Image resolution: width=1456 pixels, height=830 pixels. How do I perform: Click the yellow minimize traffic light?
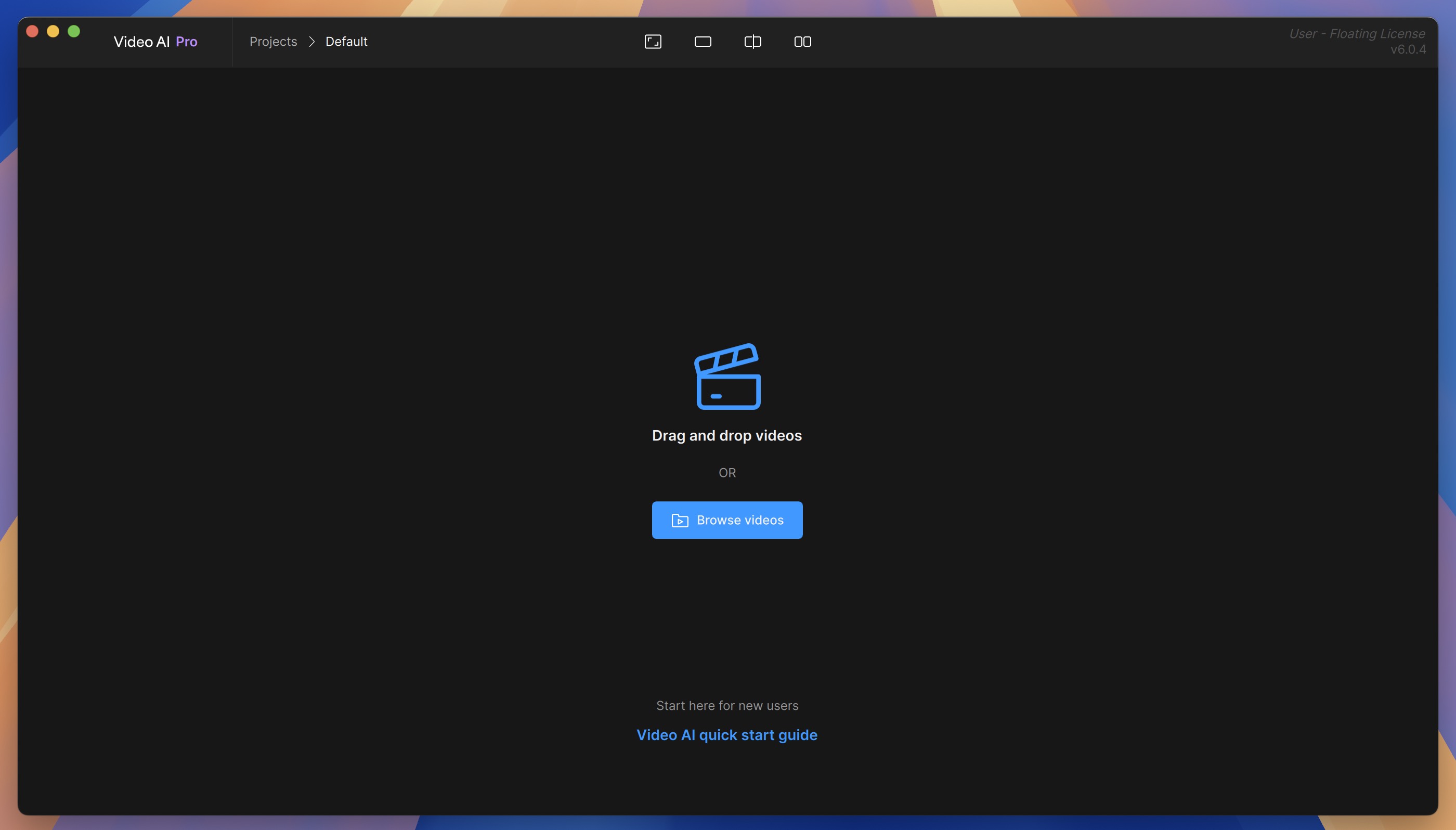(x=53, y=31)
